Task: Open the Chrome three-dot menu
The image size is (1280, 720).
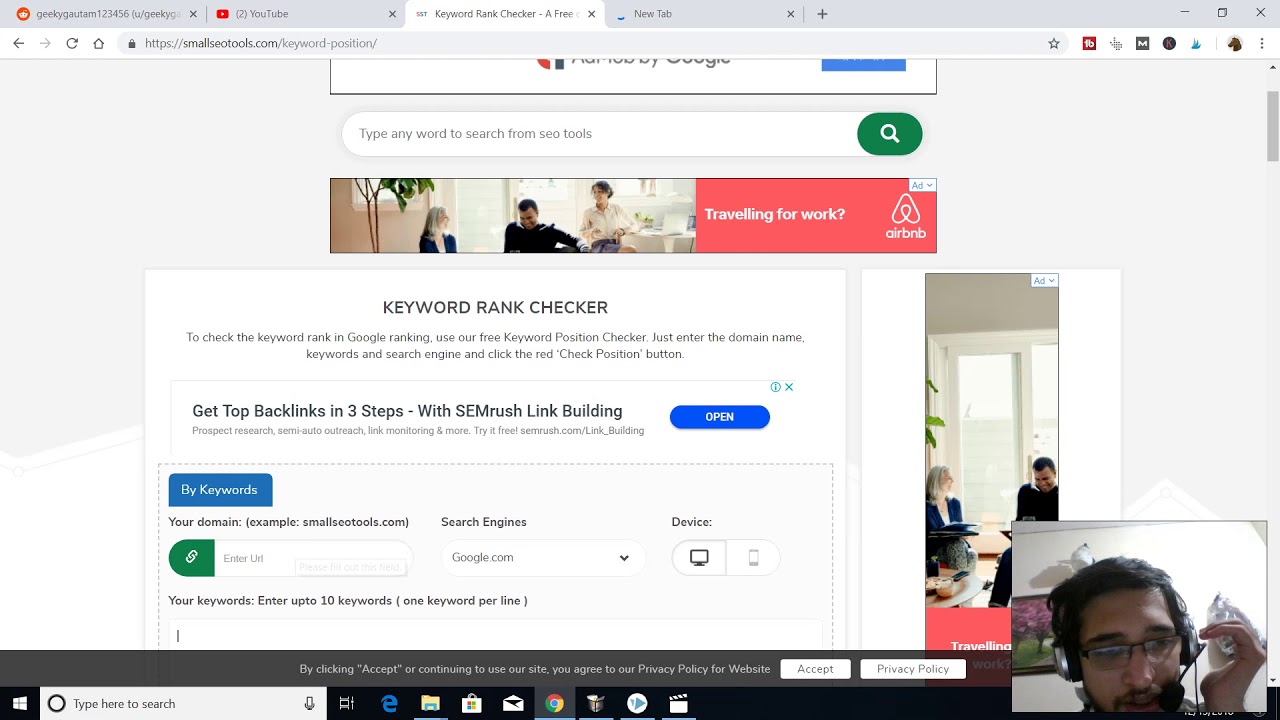Action: coord(1262,44)
